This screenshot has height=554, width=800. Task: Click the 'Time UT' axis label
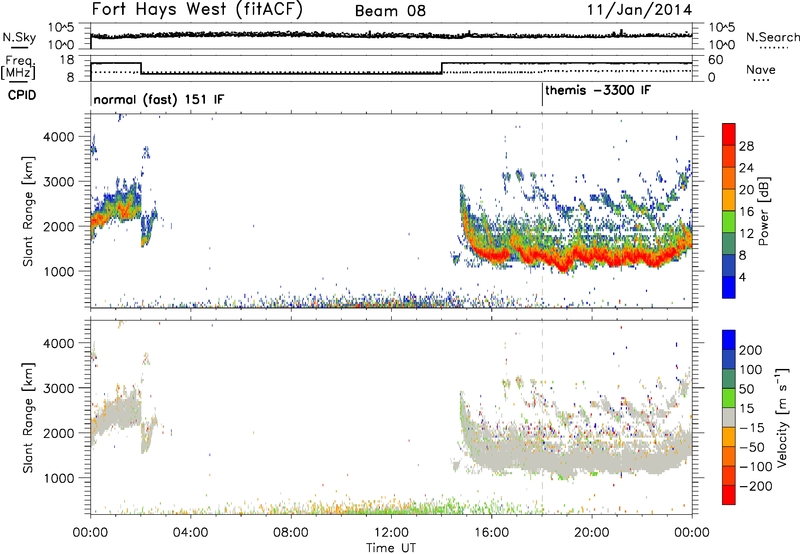pos(391,547)
